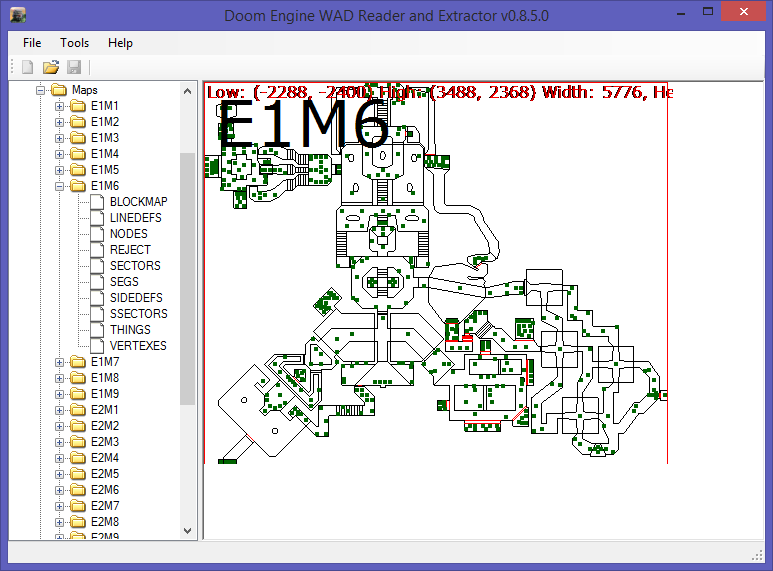Image resolution: width=773 pixels, height=571 pixels.
Task: Click the New file toolbar icon
Action: pos(28,67)
